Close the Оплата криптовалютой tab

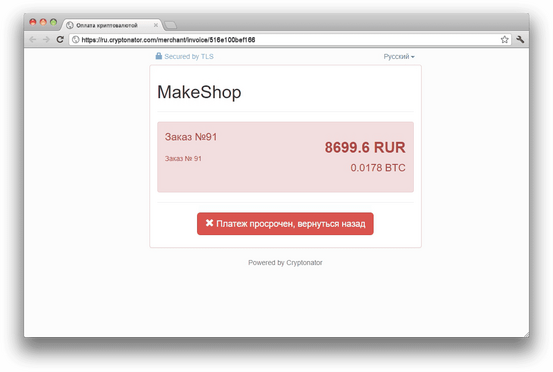[156, 25]
